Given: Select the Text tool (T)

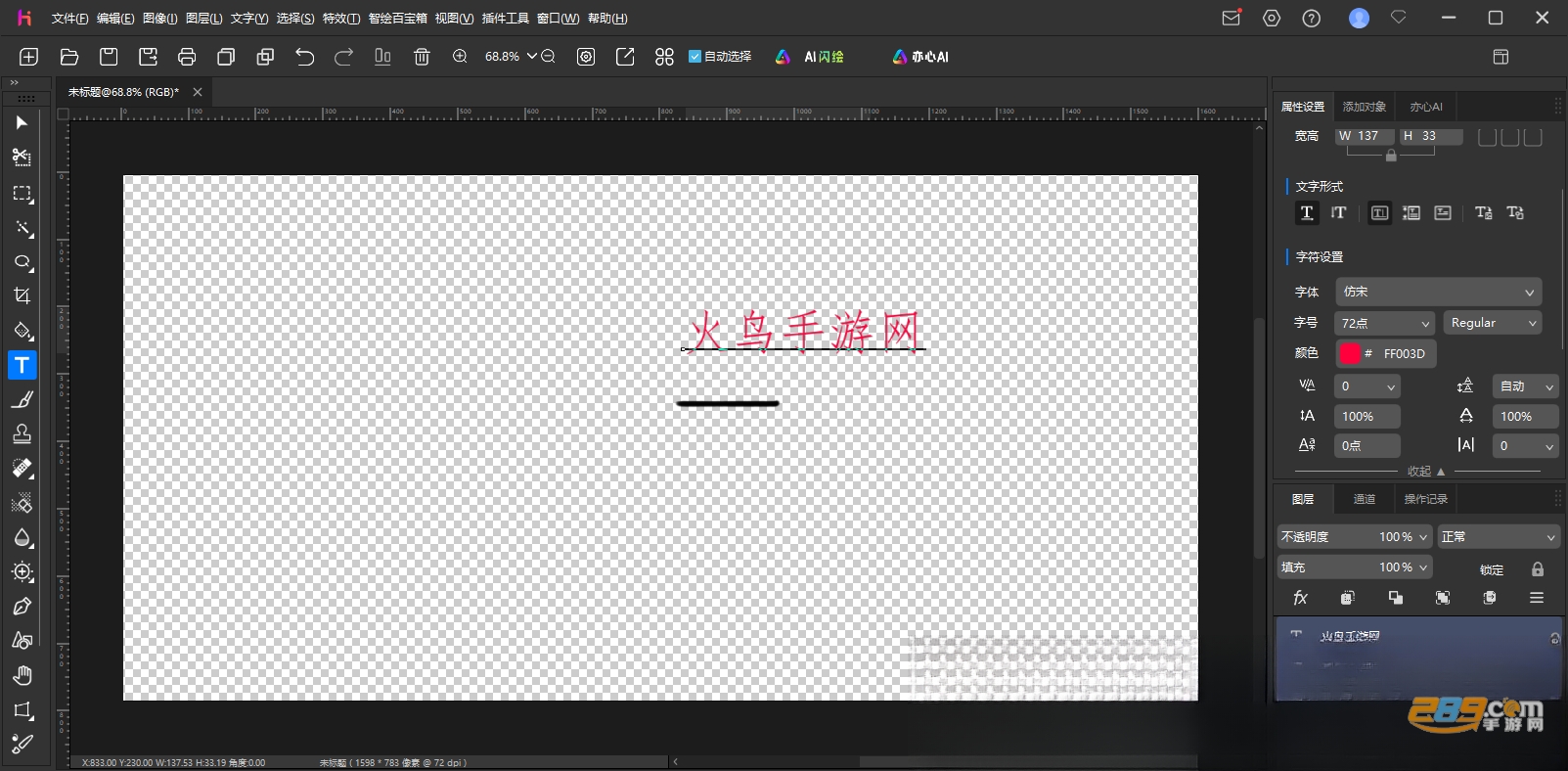Looking at the screenshot, I should (x=22, y=365).
